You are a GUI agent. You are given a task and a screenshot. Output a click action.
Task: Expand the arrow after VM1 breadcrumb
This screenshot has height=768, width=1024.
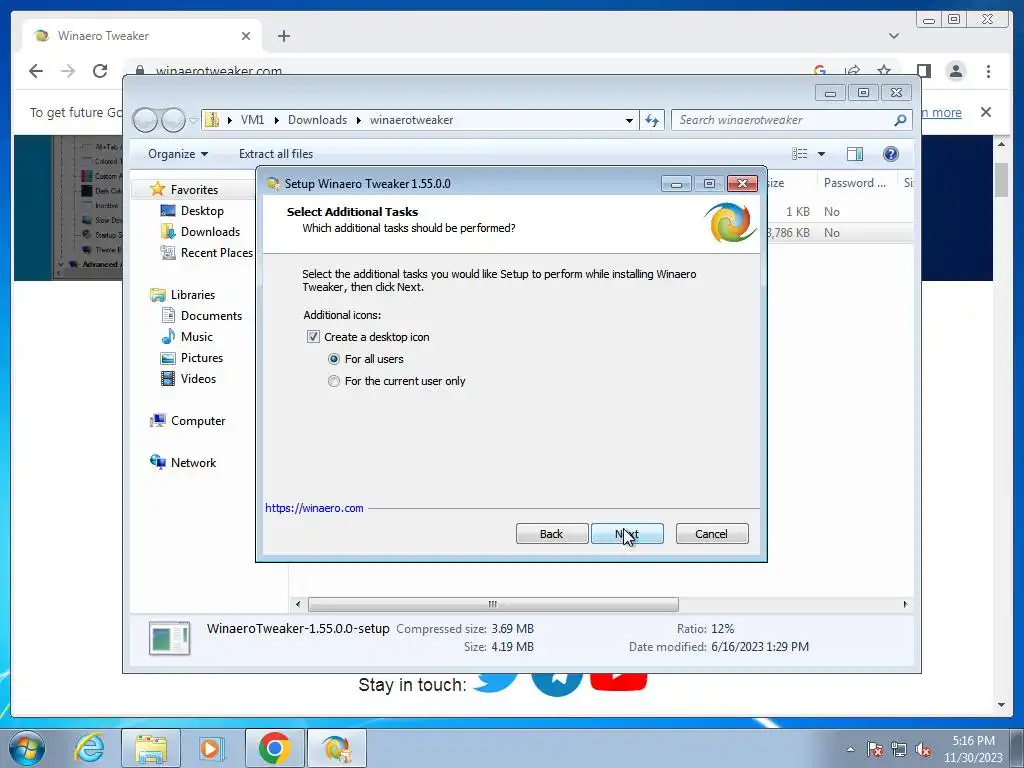pos(276,120)
